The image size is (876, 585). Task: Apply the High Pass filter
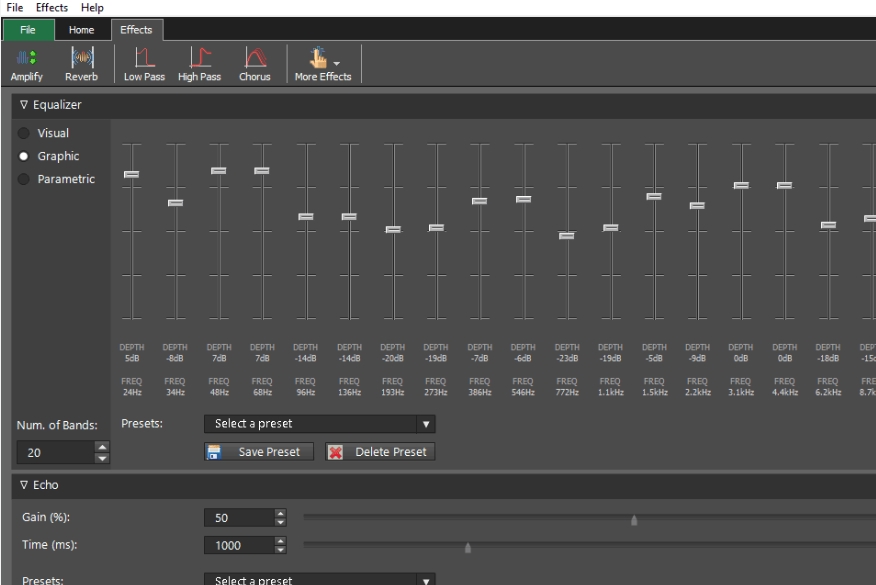pyautogui.click(x=199, y=64)
